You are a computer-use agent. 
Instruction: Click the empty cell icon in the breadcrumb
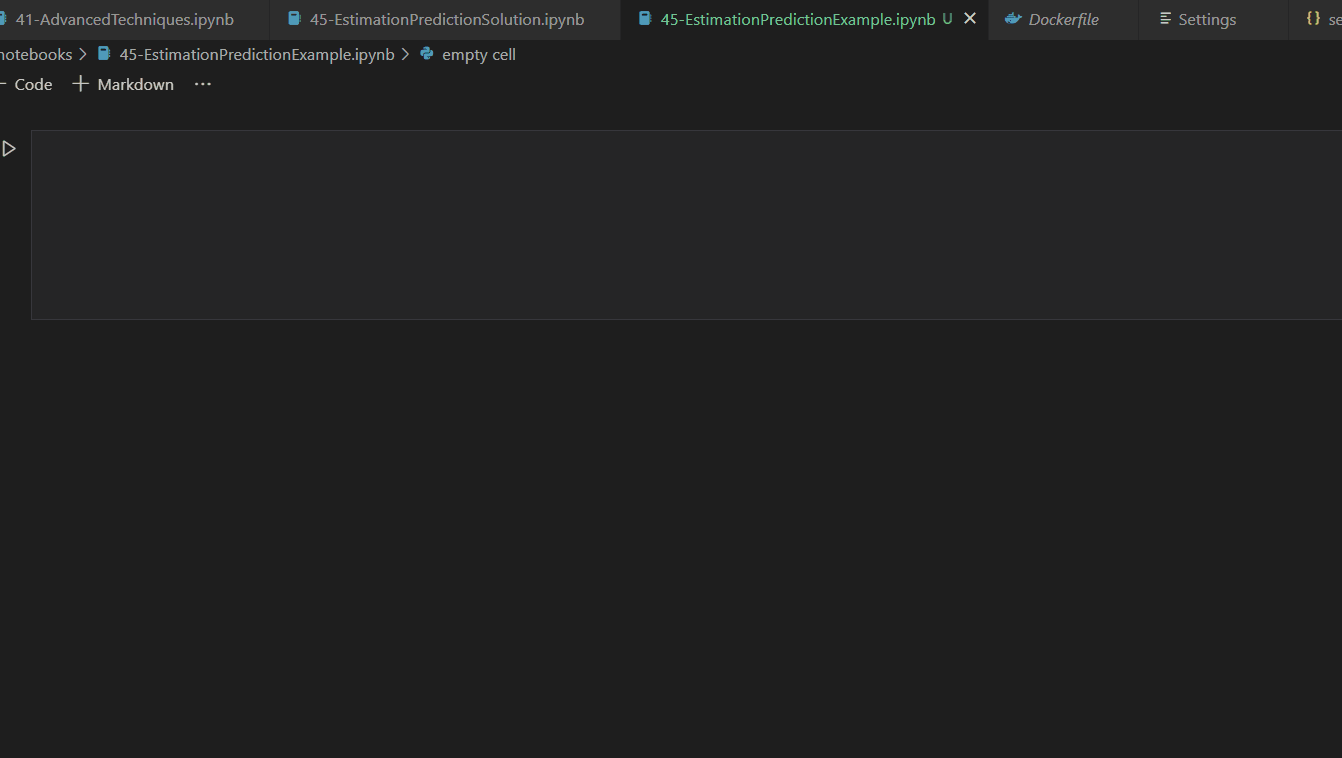(429, 54)
